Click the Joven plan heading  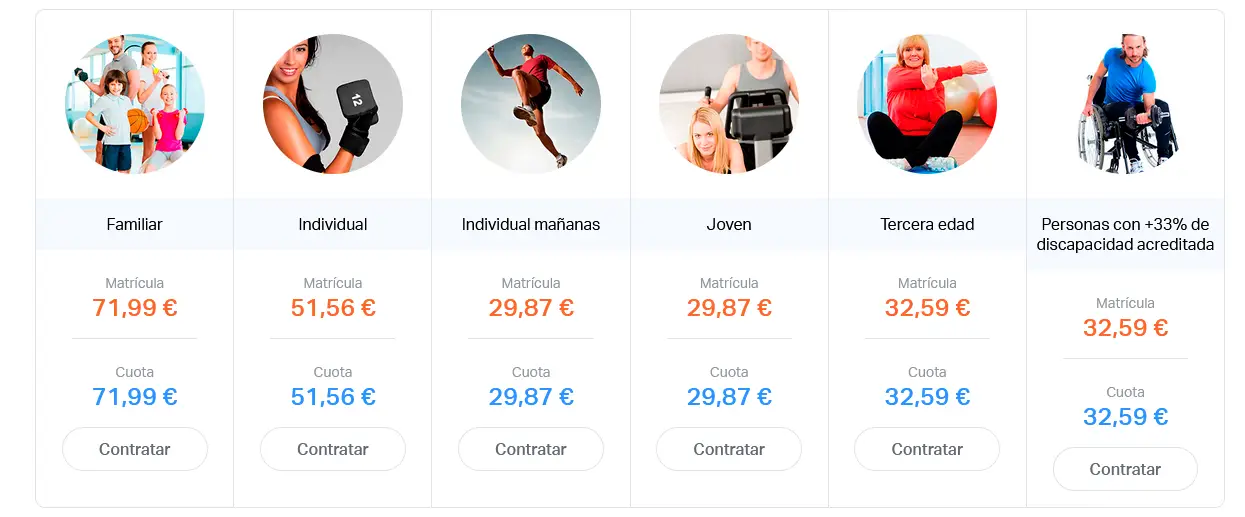[x=729, y=224]
